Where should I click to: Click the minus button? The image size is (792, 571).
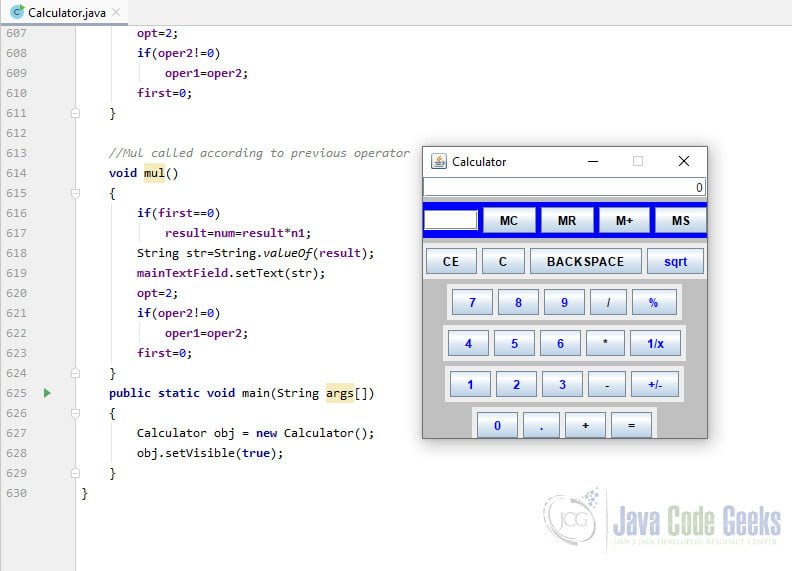point(607,384)
